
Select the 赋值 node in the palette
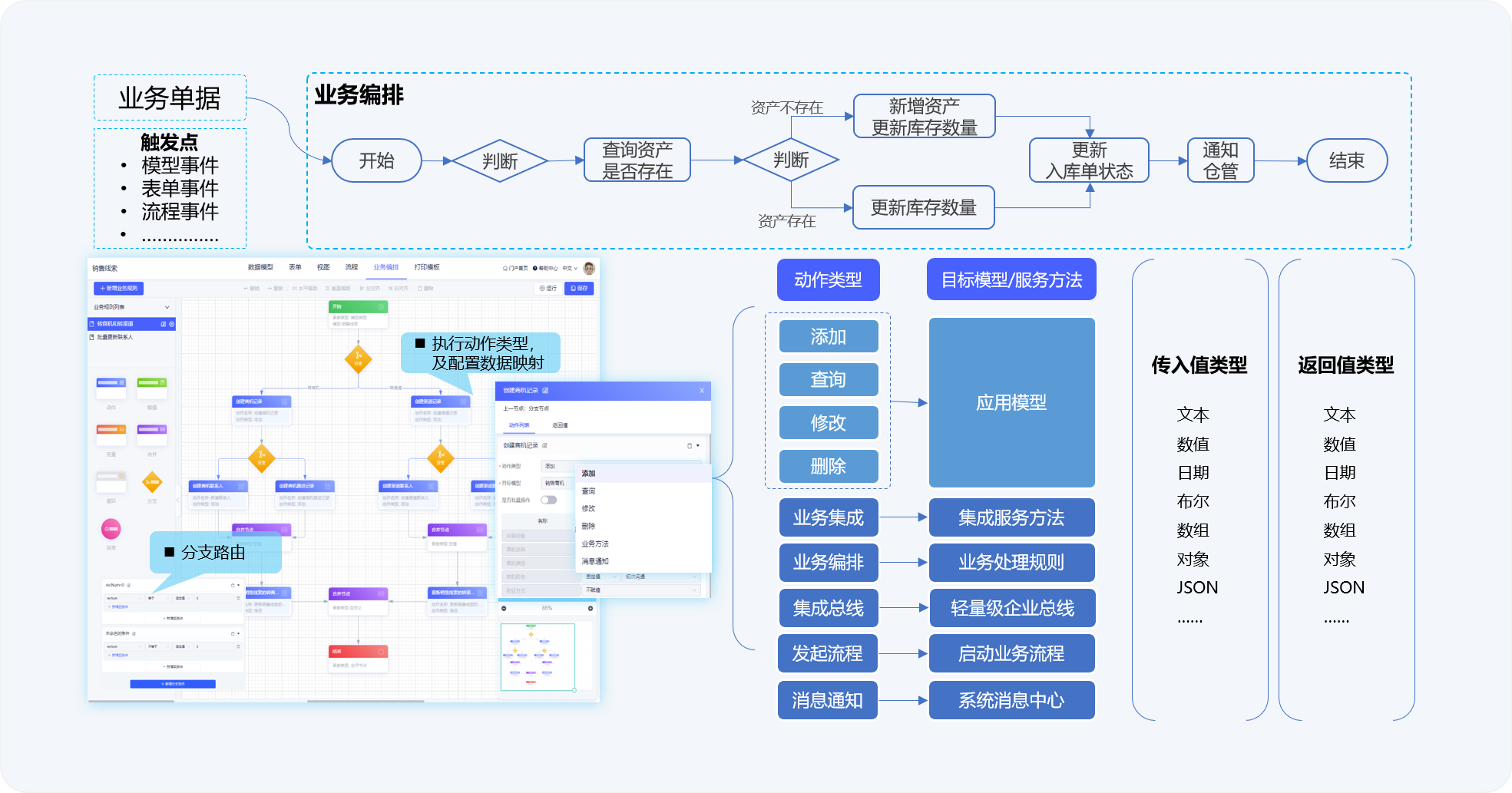point(152,388)
